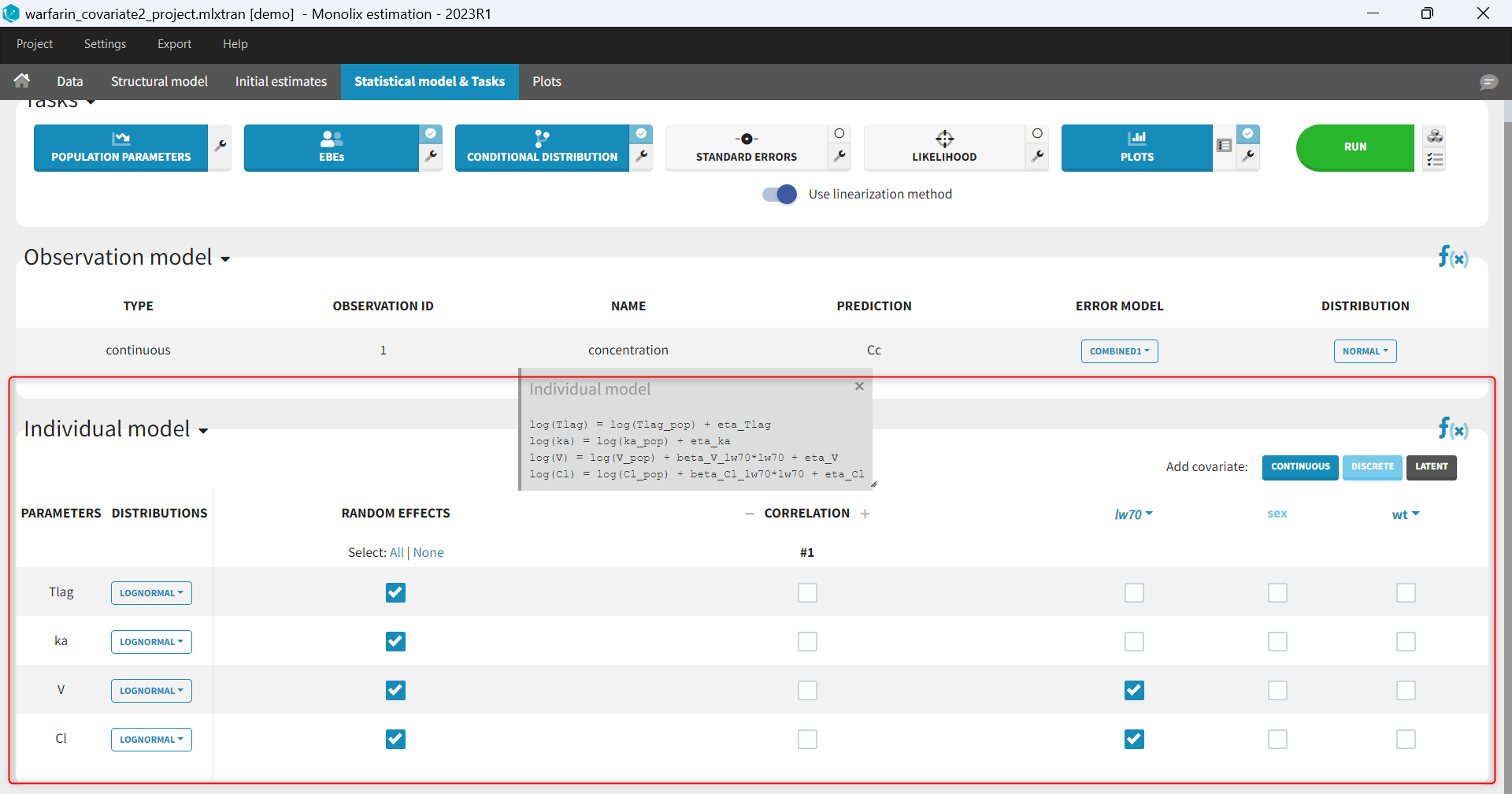Open the NORMAL distribution dropdown

tap(1365, 351)
